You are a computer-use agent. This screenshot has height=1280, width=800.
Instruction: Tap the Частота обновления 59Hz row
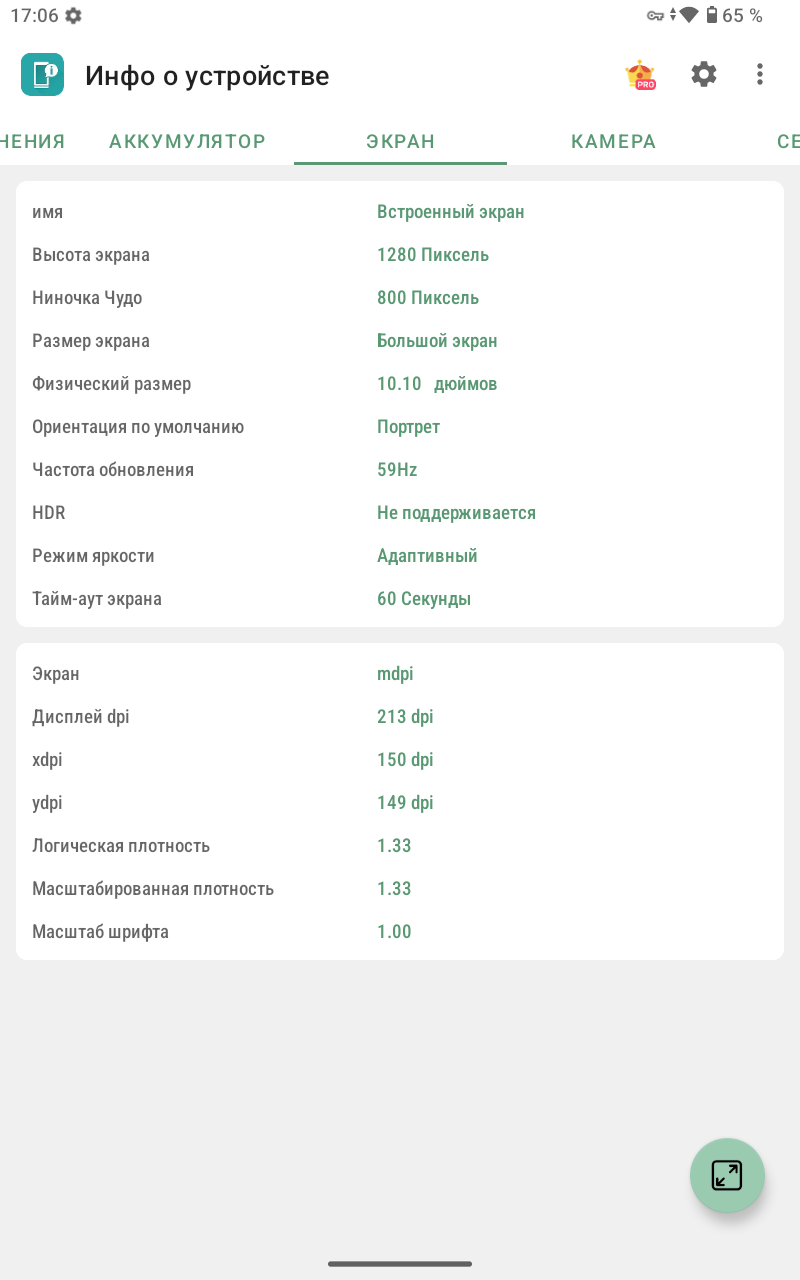pos(400,470)
